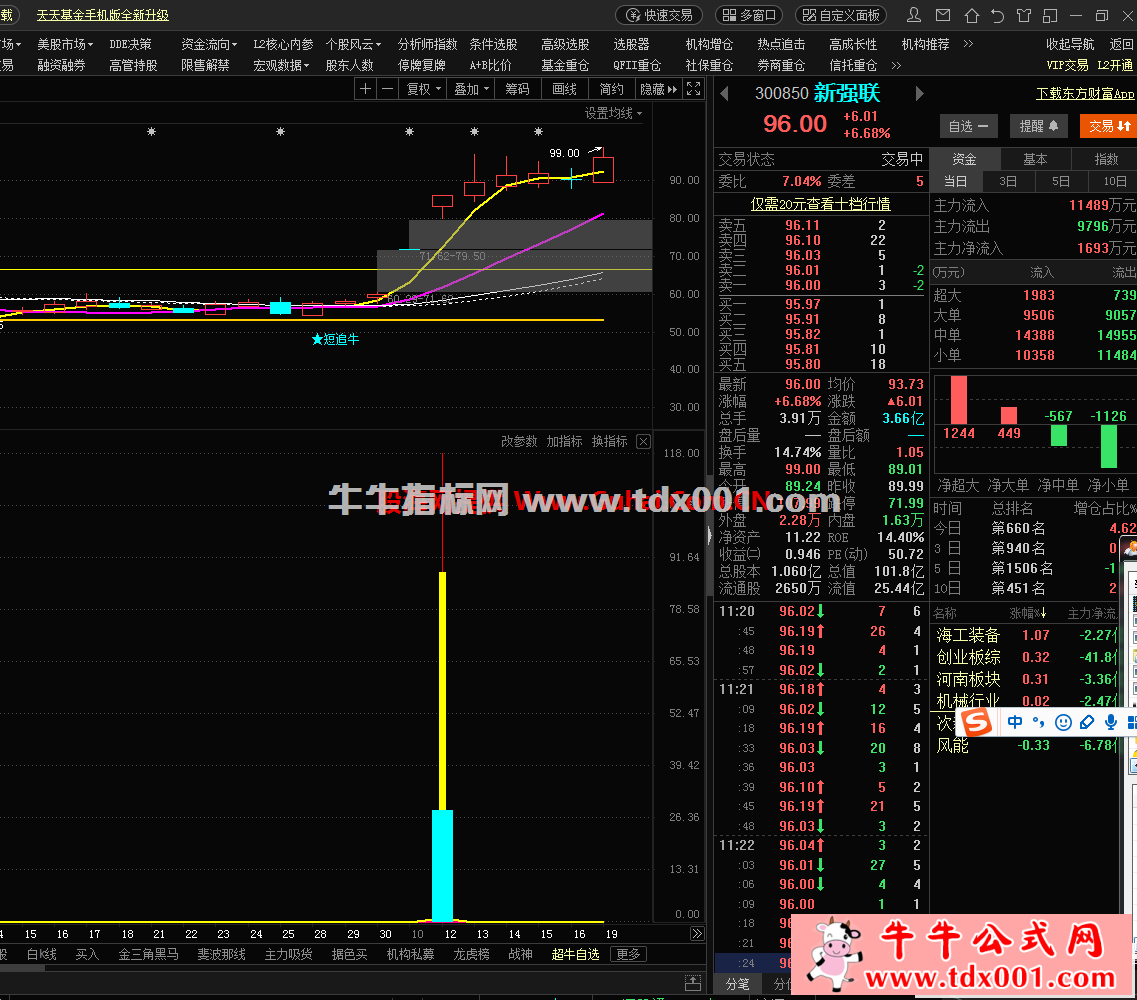Select the 5日 period tab

click(x=1061, y=181)
